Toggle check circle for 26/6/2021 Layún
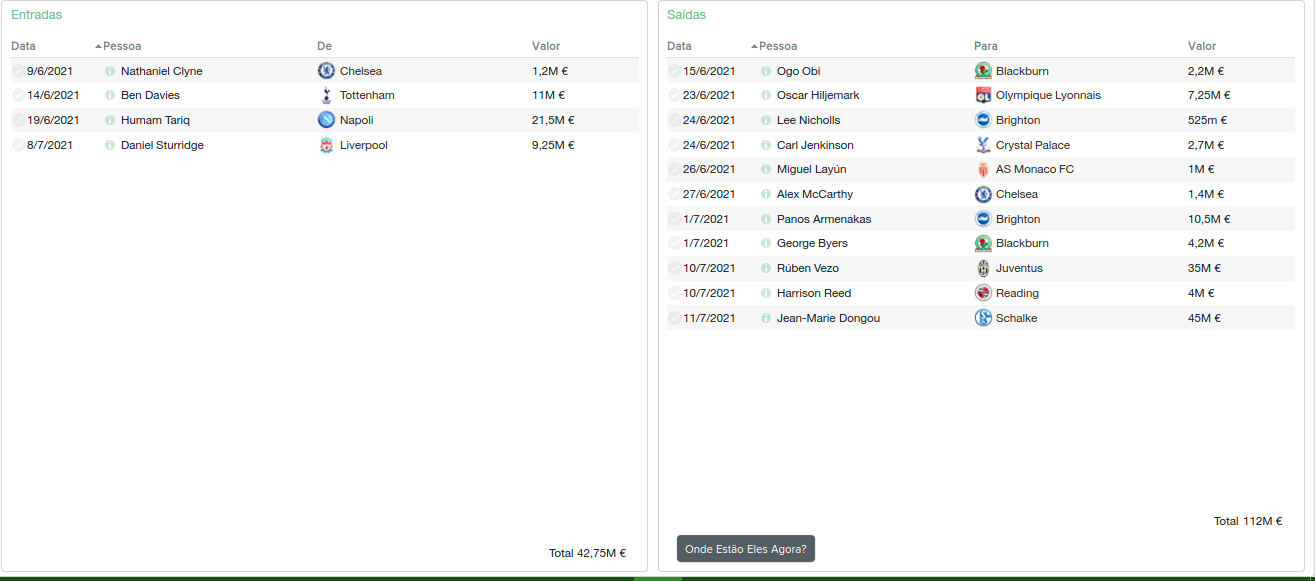 pyautogui.click(x=674, y=169)
